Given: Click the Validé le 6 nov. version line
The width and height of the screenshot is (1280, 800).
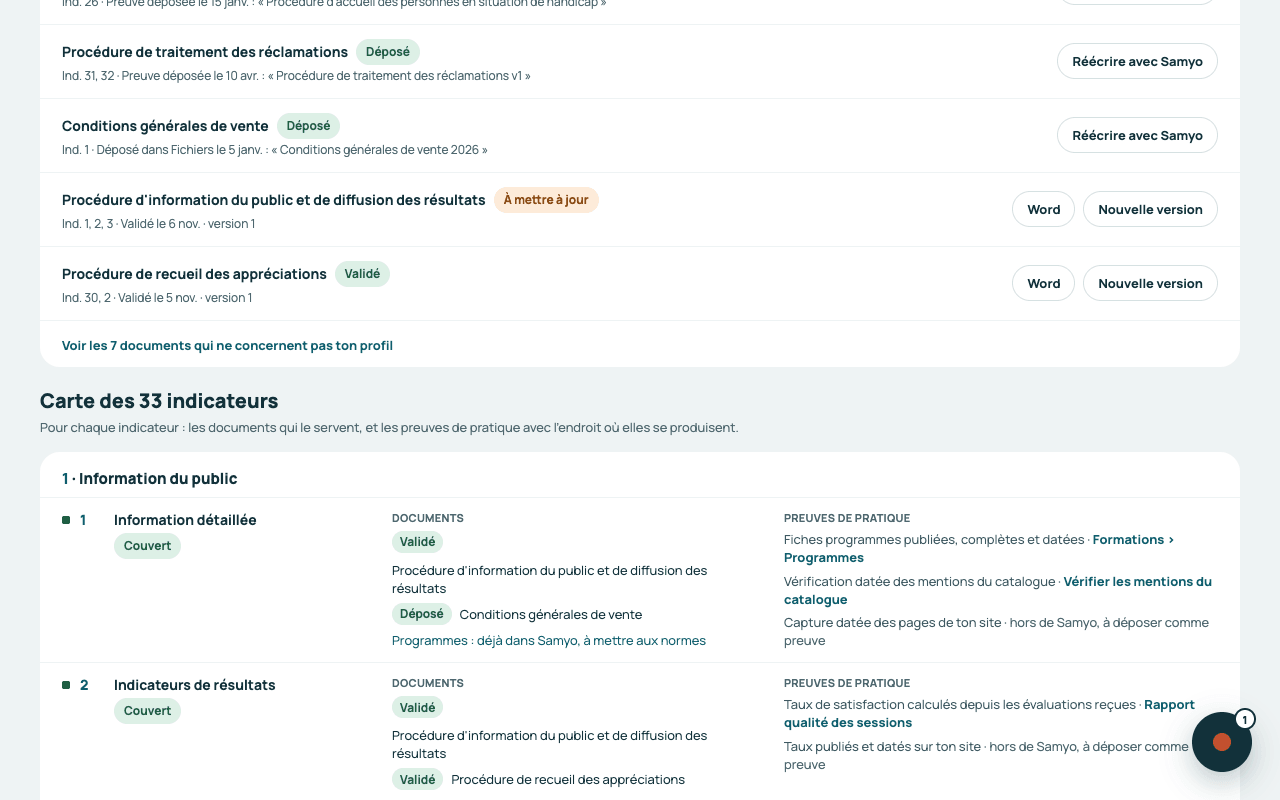Looking at the screenshot, I should 158,224.
